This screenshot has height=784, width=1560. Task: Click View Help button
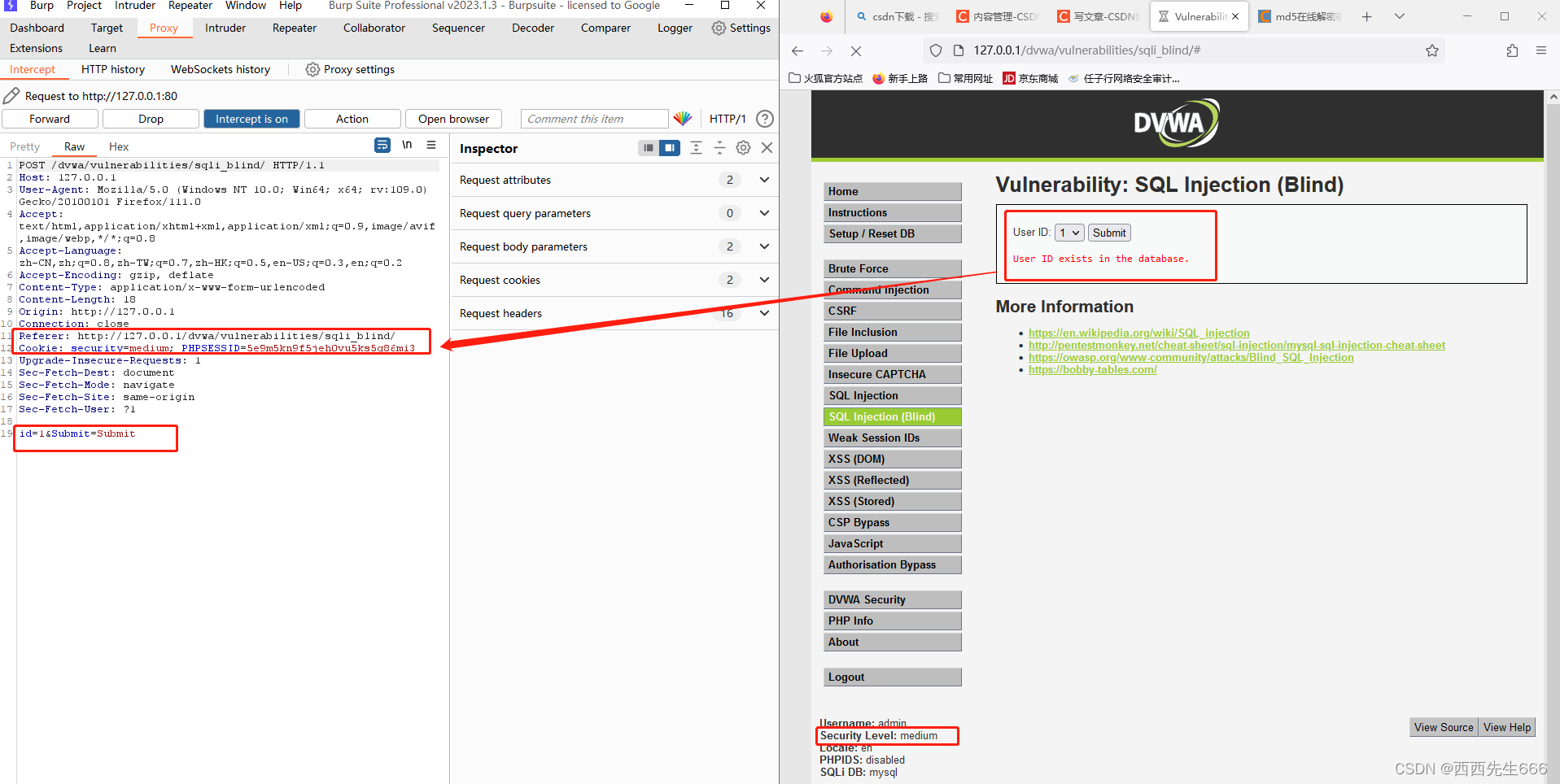pyautogui.click(x=1506, y=727)
